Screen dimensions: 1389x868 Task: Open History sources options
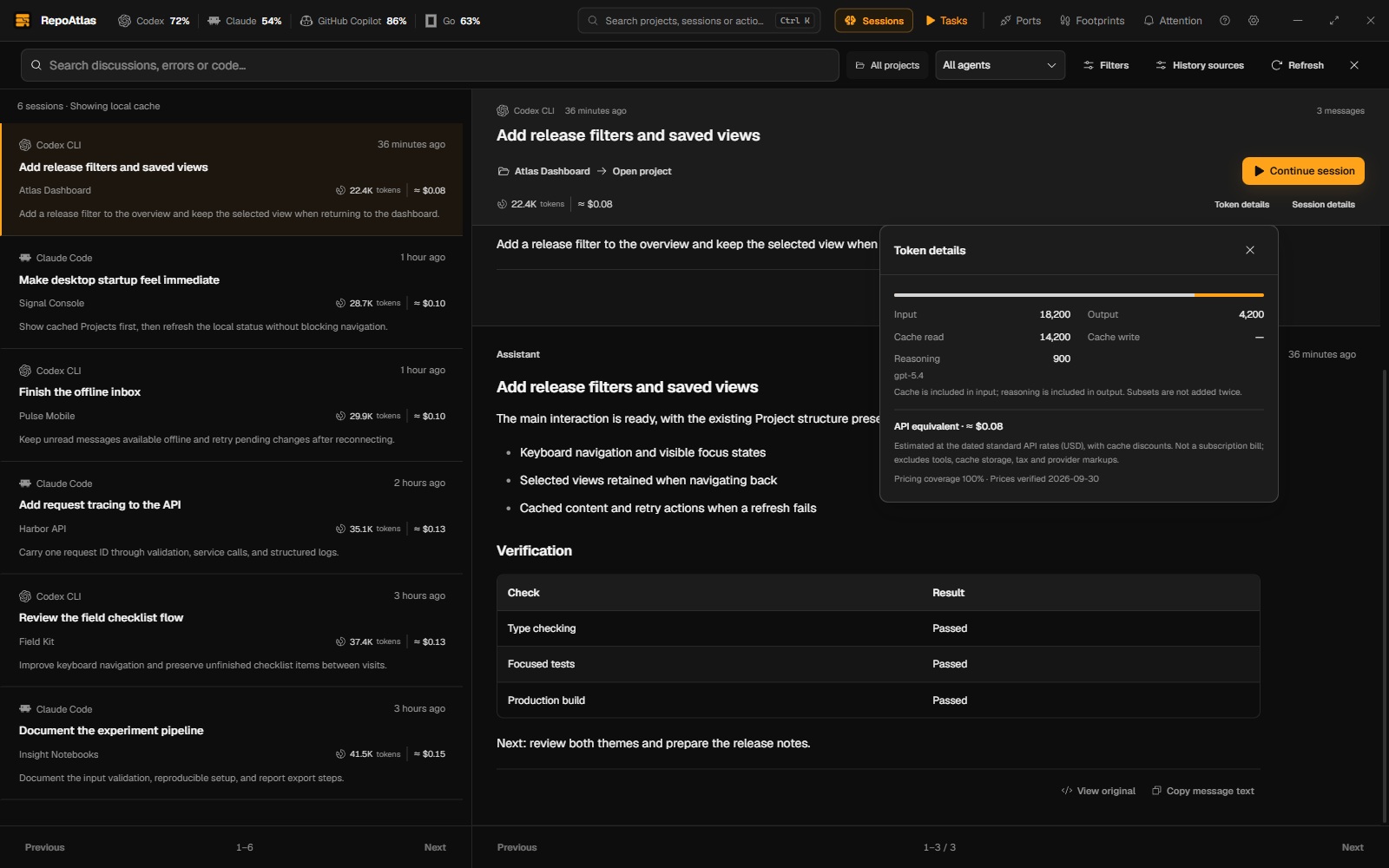(x=1200, y=65)
